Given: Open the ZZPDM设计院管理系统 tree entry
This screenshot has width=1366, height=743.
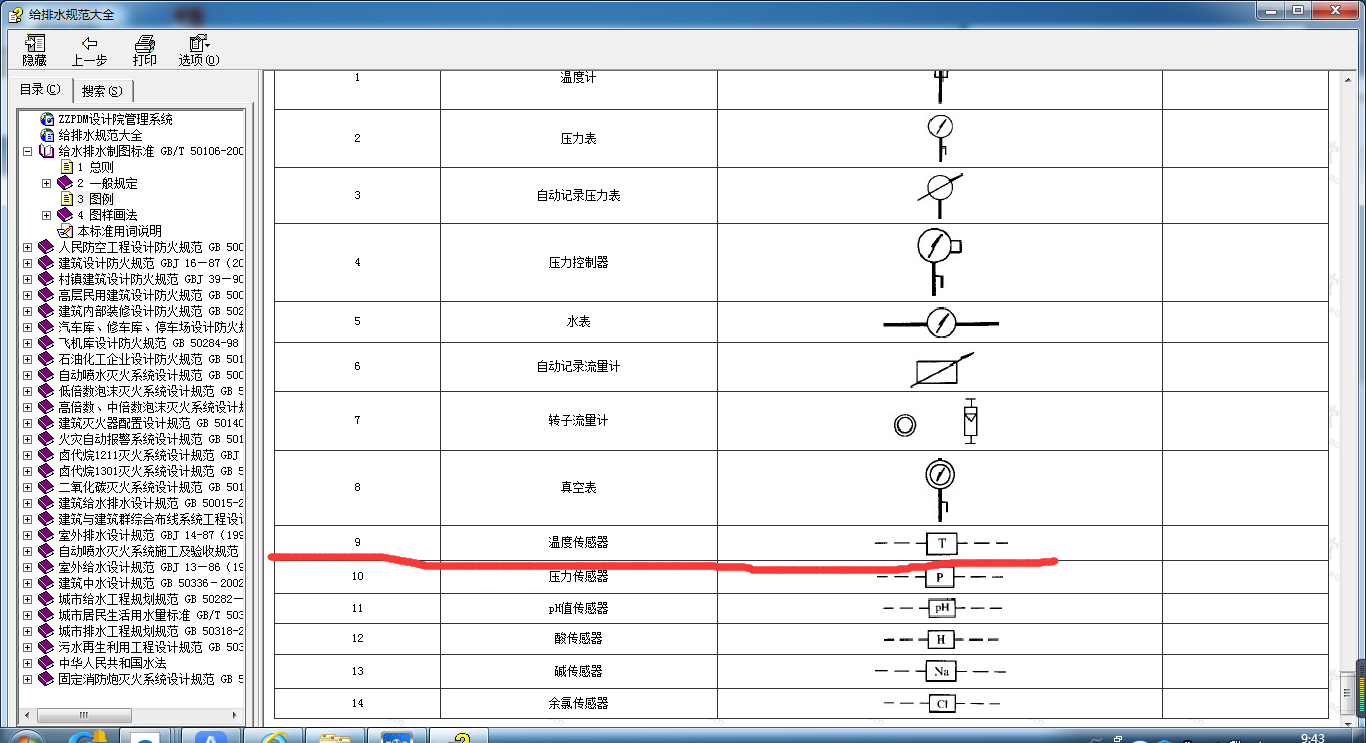Looking at the screenshot, I should click(x=115, y=119).
